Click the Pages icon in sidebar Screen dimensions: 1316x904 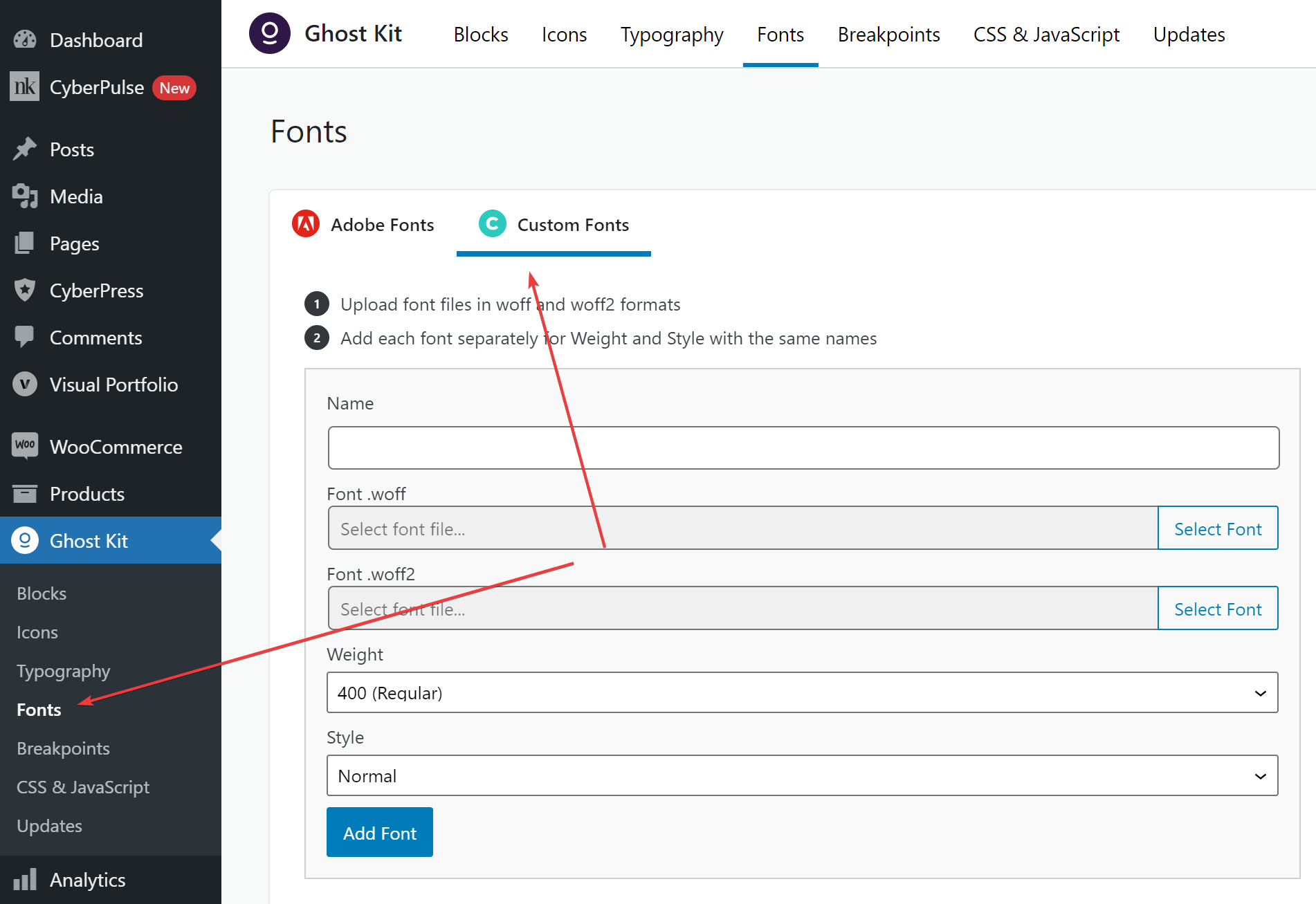(x=25, y=243)
